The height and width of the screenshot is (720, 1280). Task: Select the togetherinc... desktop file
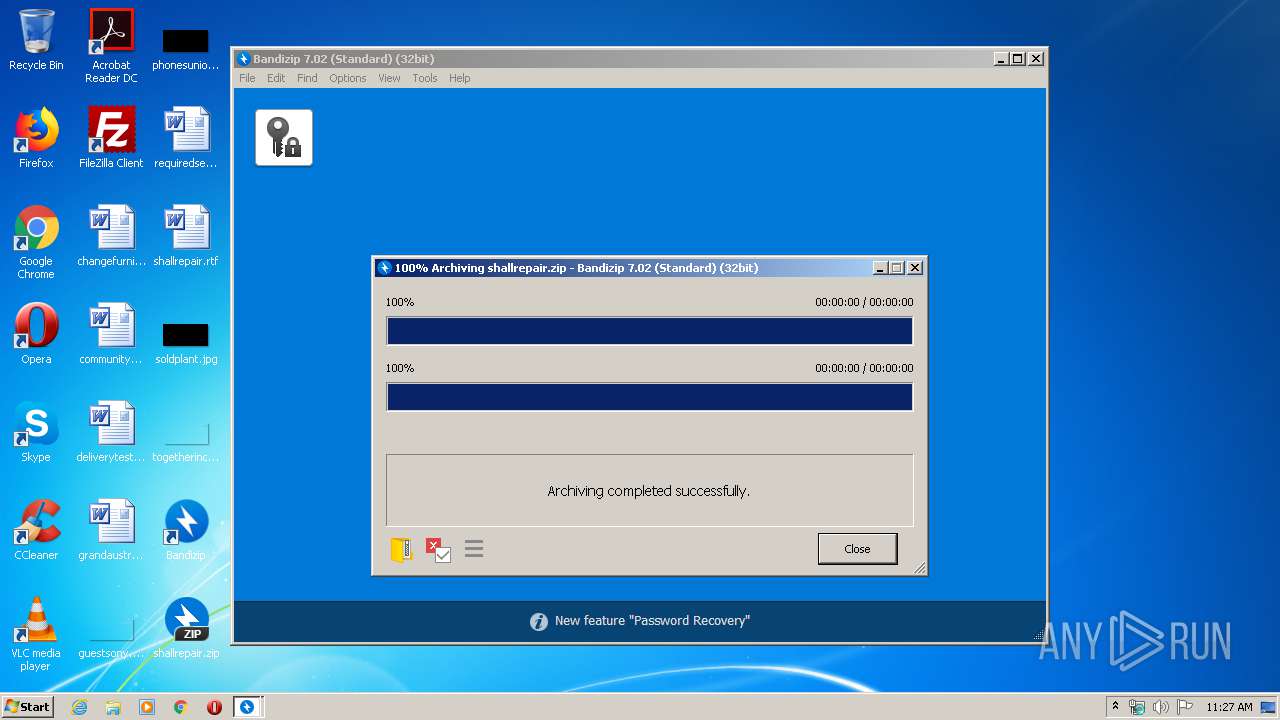click(x=186, y=442)
